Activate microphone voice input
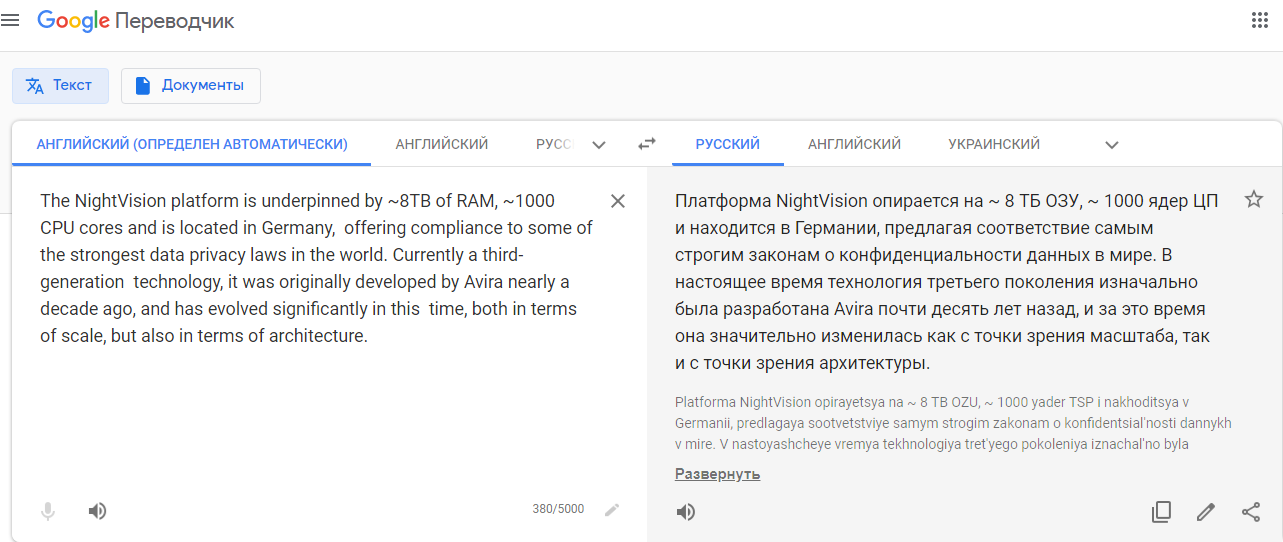This screenshot has width=1283, height=542. coord(47,512)
